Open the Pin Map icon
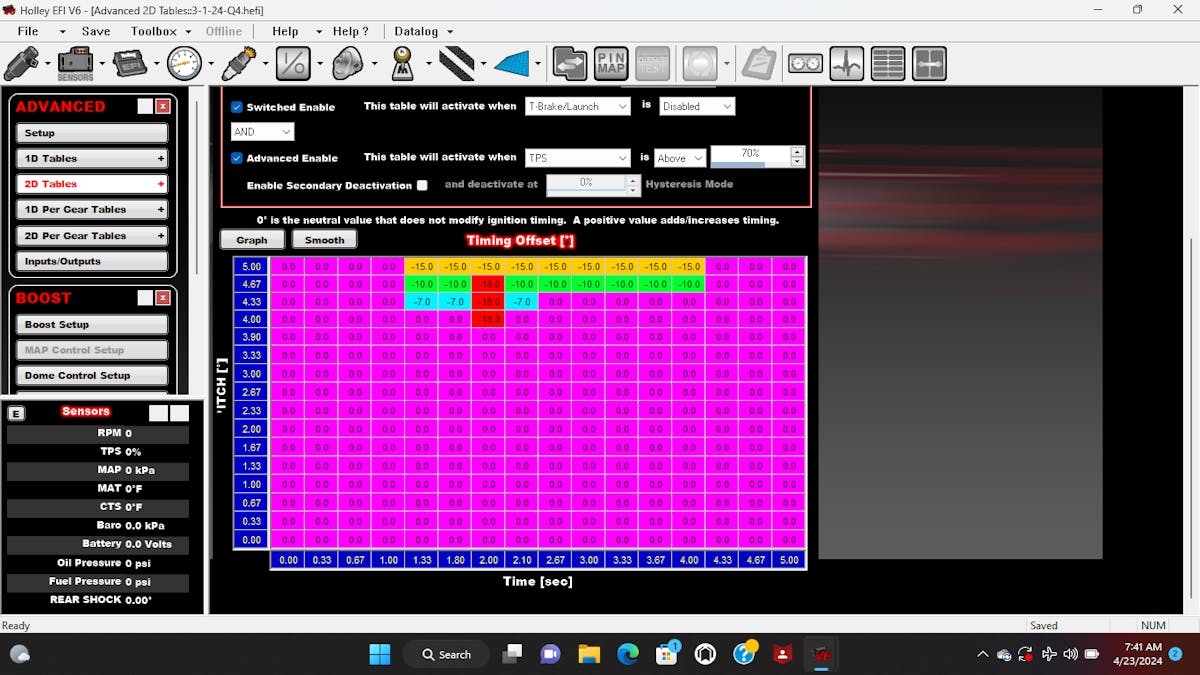1200x675 pixels. (611, 63)
